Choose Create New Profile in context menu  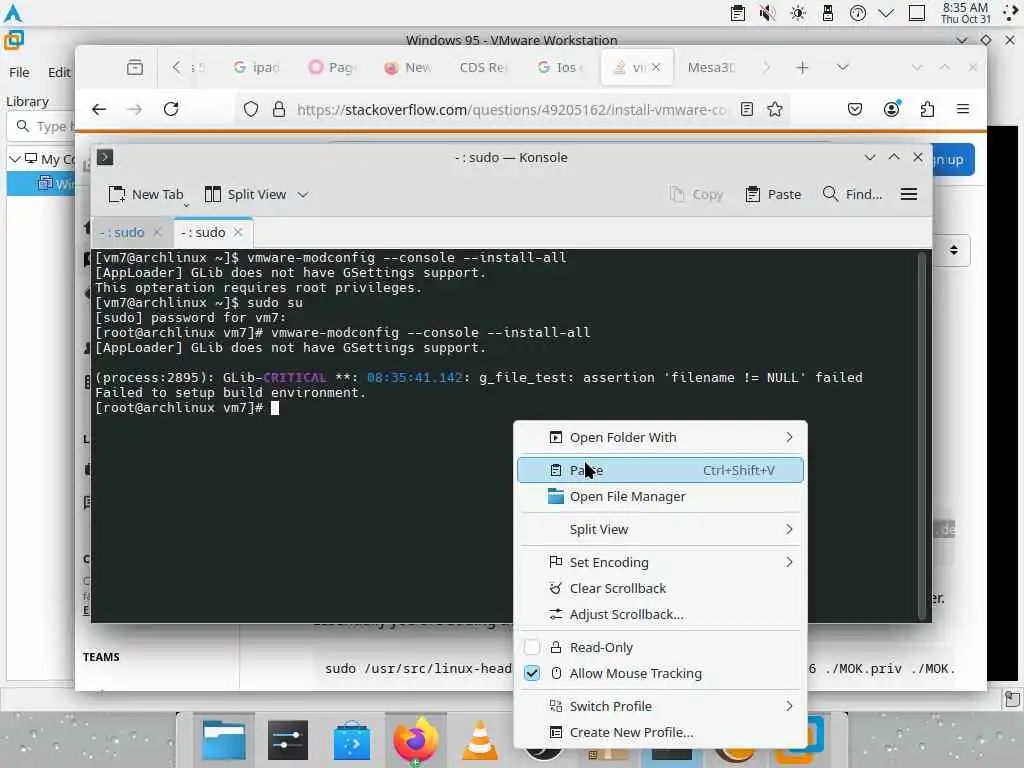pyautogui.click(x=660, y=732)
